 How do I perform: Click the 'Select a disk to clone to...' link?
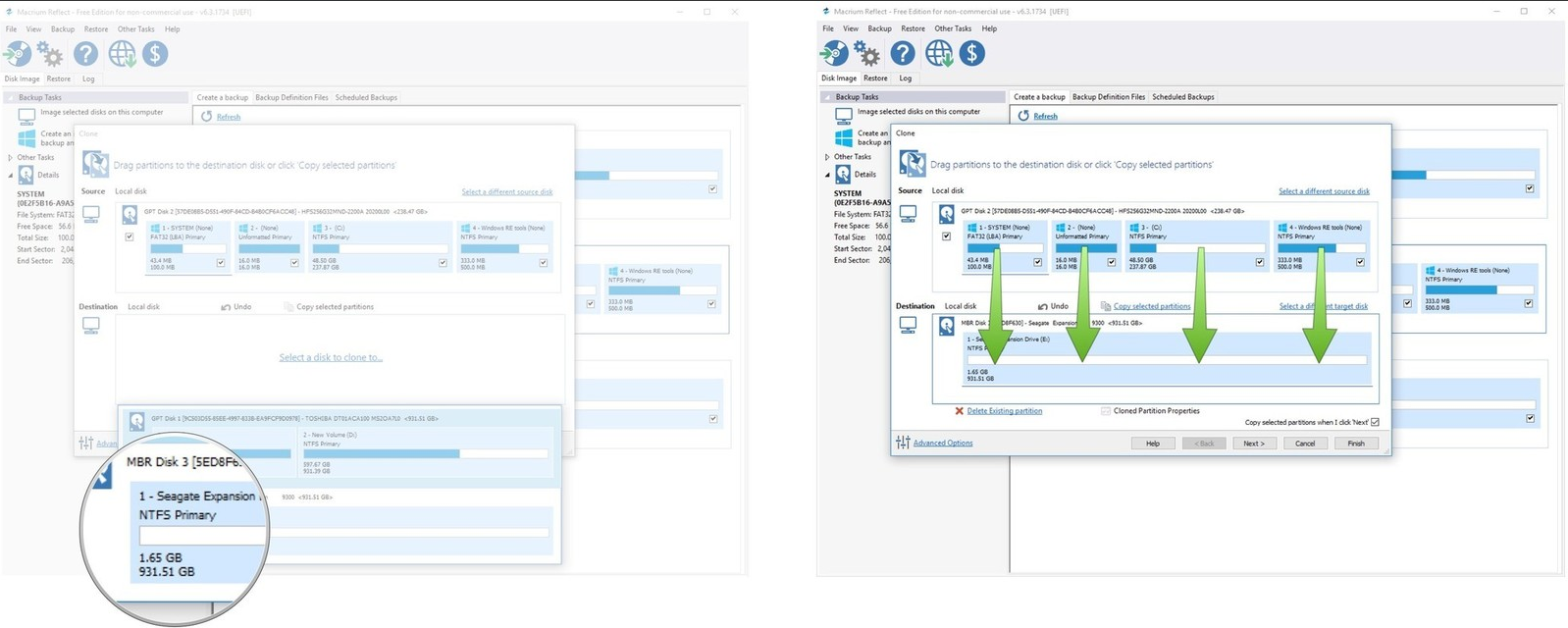(331, 357)
